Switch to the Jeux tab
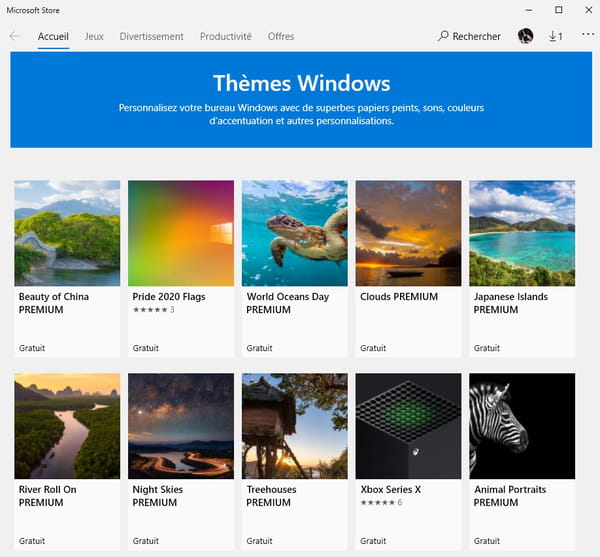The height and width of the screenshot is (557, 600). (94, 36)
